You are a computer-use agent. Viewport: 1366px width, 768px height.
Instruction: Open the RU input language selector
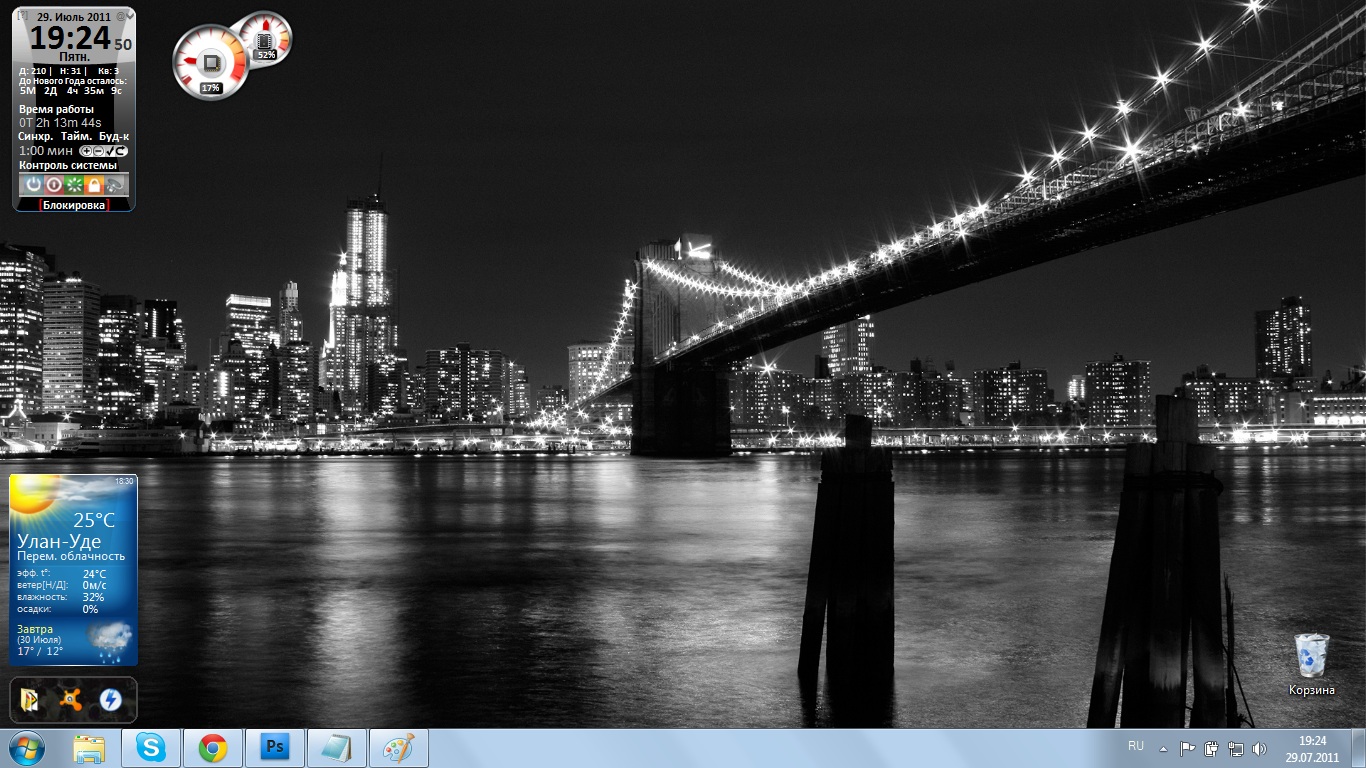[1136, 746]
